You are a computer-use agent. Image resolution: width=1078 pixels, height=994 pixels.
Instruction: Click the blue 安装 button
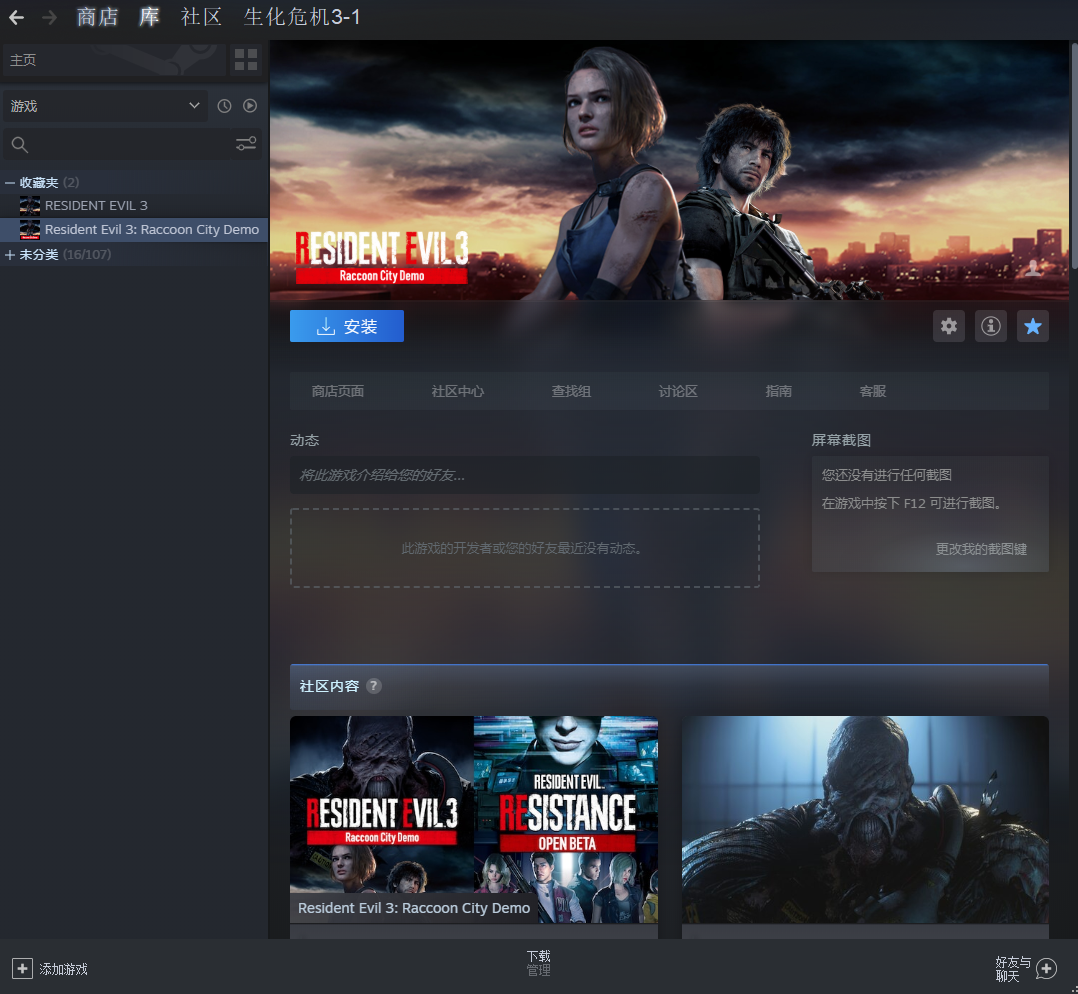tap(347, 326)
